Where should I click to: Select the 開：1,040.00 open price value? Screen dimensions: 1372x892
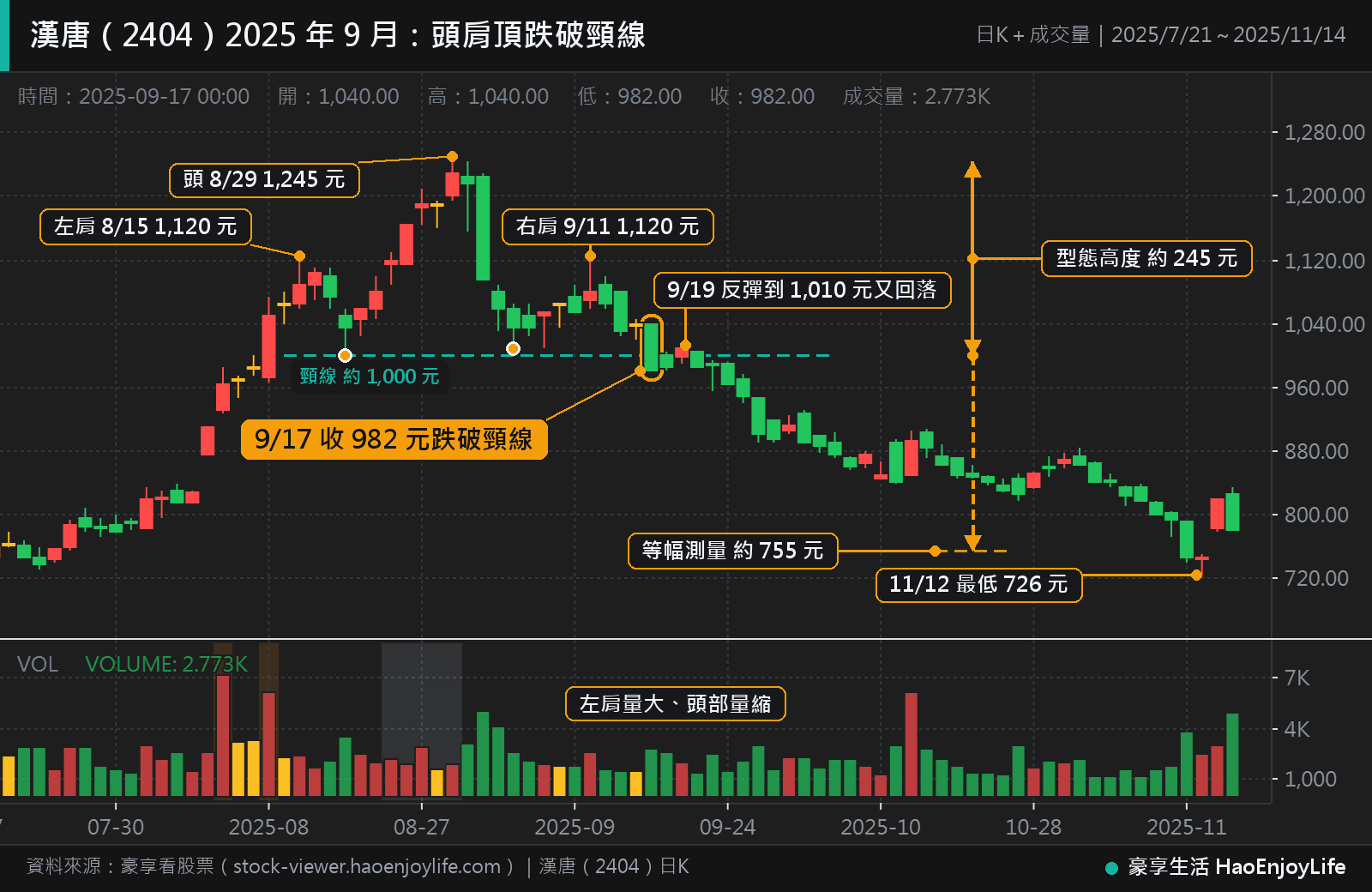[339, 96]
